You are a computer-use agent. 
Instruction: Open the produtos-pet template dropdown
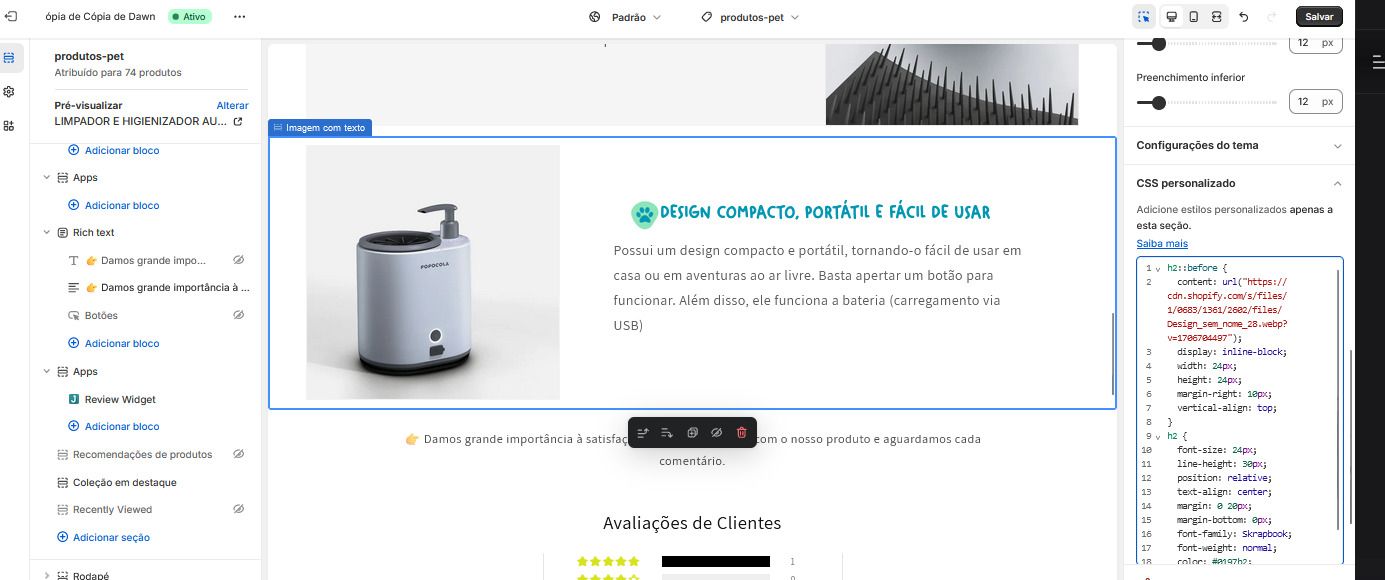[x=751, y=17]
